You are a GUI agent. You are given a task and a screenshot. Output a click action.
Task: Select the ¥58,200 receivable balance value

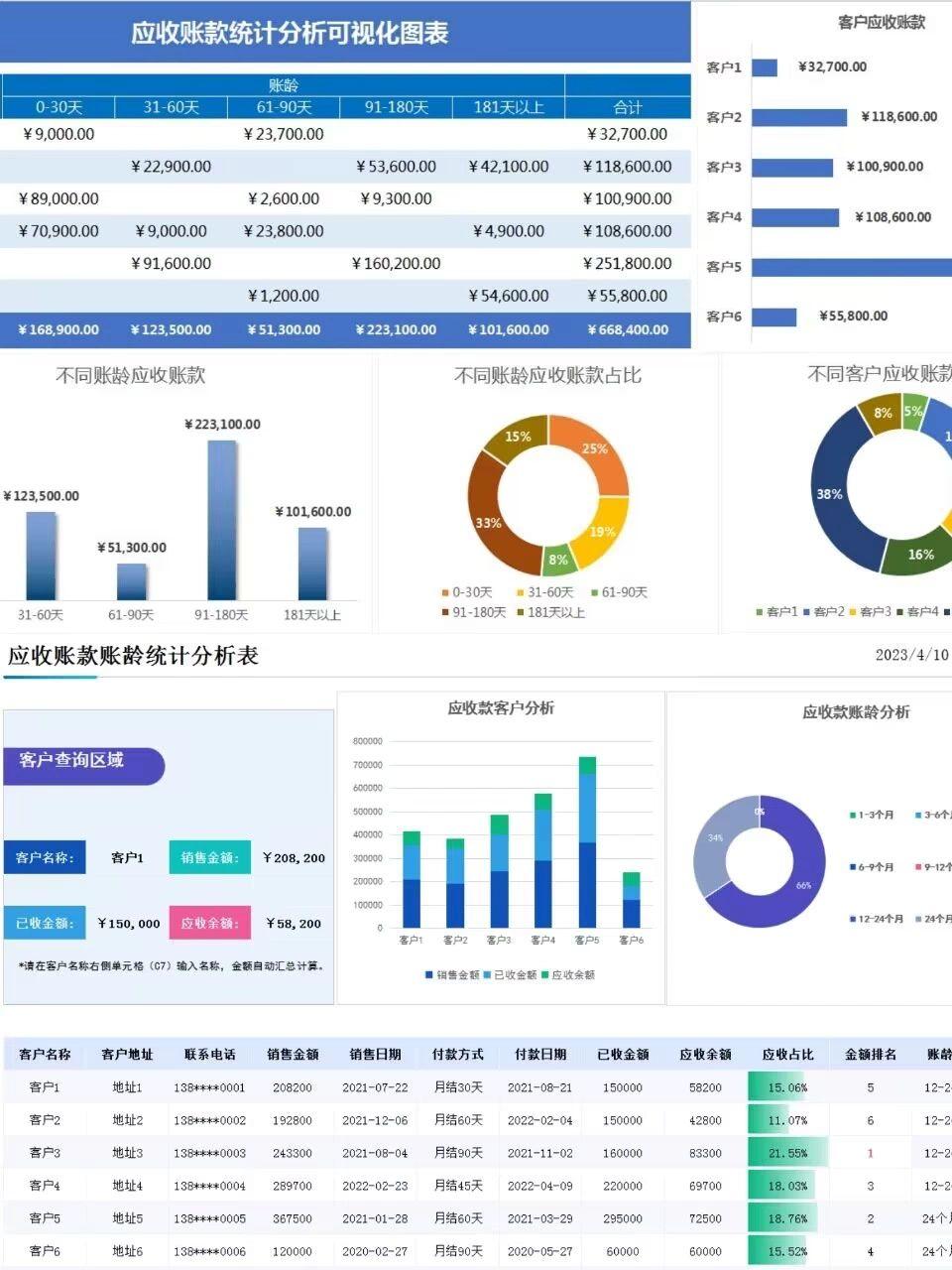point(294,923)
